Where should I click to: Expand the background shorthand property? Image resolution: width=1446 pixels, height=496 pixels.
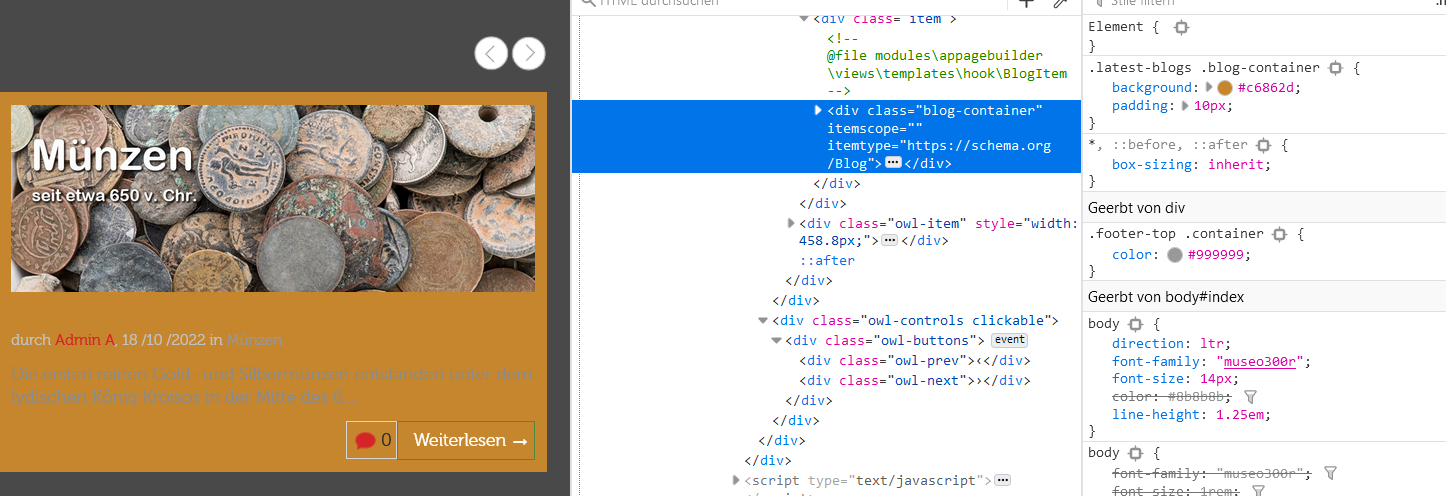1209,87
